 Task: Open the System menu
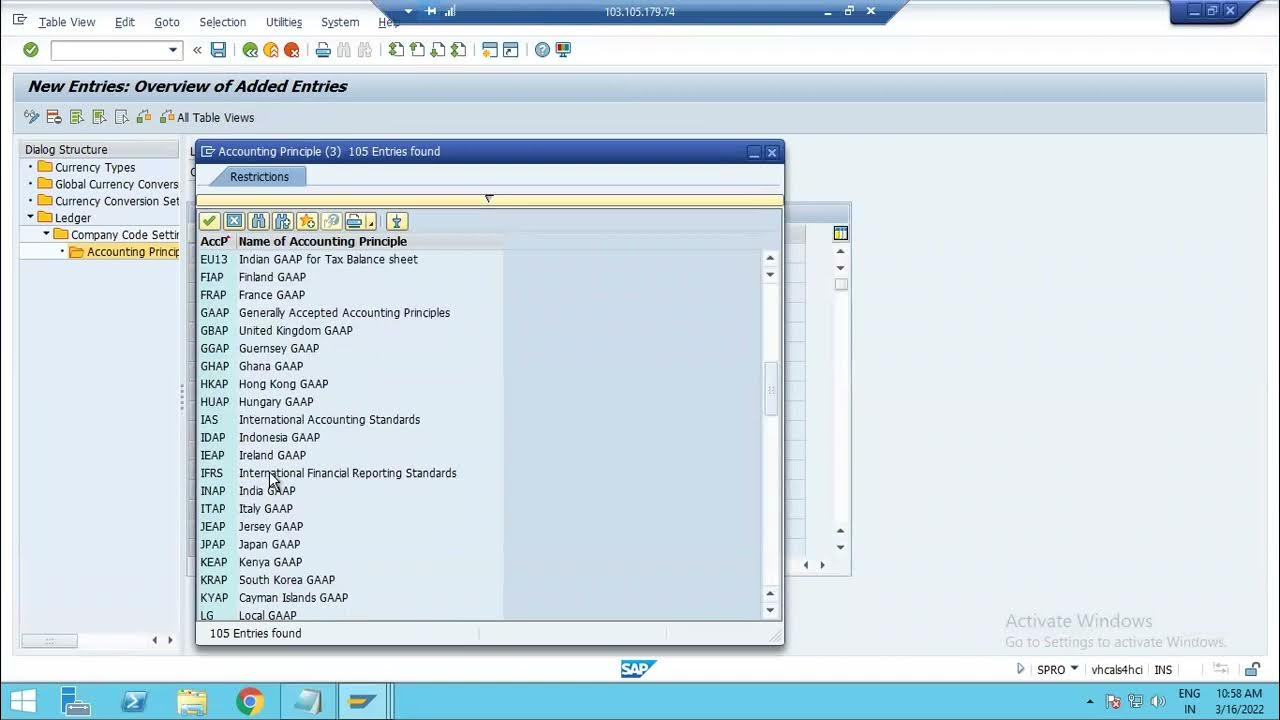340,22
